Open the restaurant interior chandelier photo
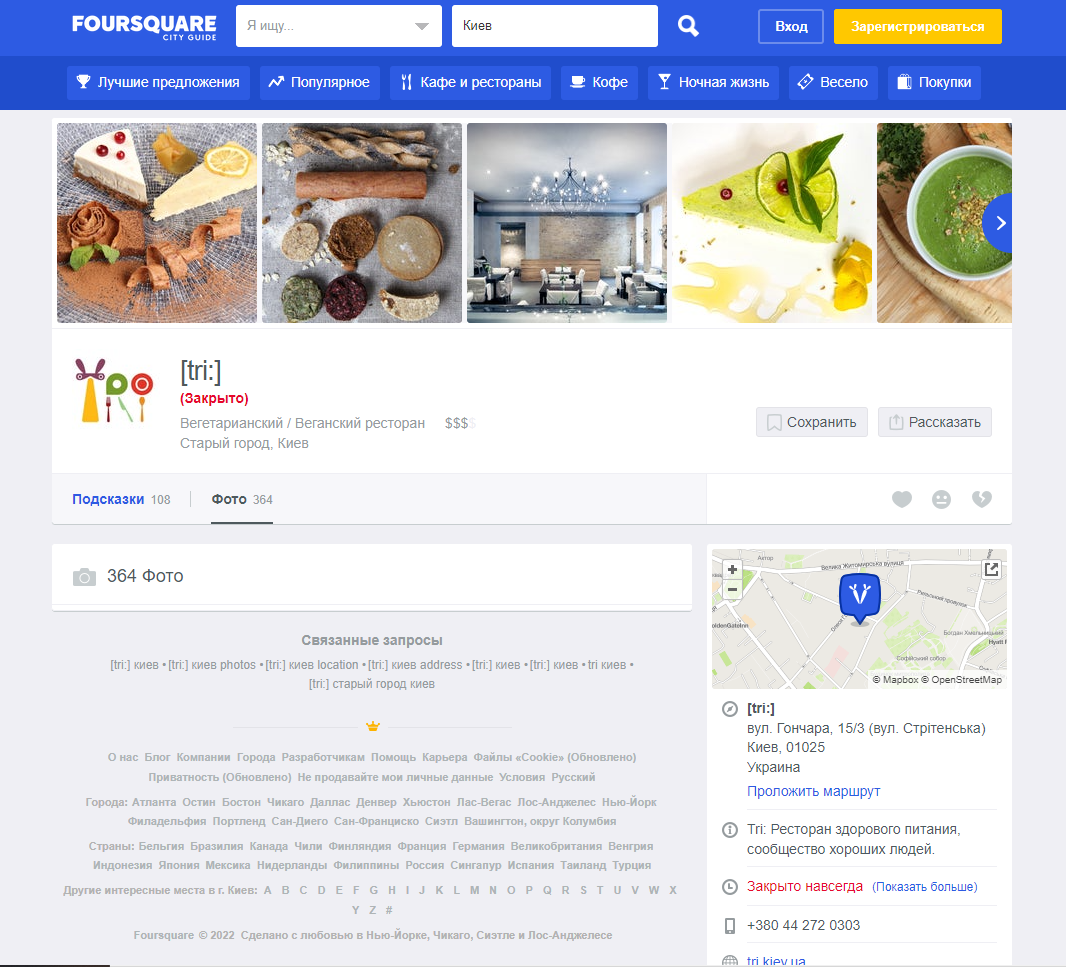The image size is (1066, 967). tap(567, 223)
